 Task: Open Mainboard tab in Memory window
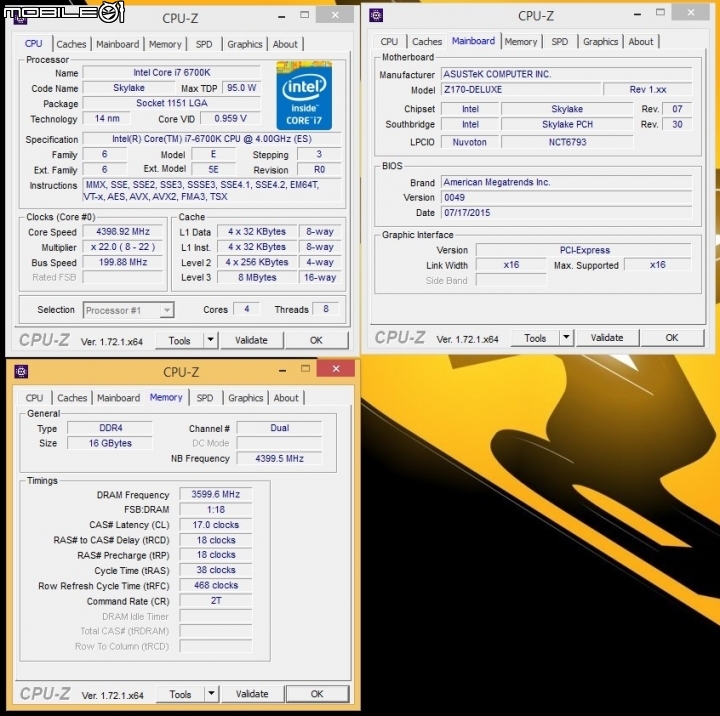118,398
